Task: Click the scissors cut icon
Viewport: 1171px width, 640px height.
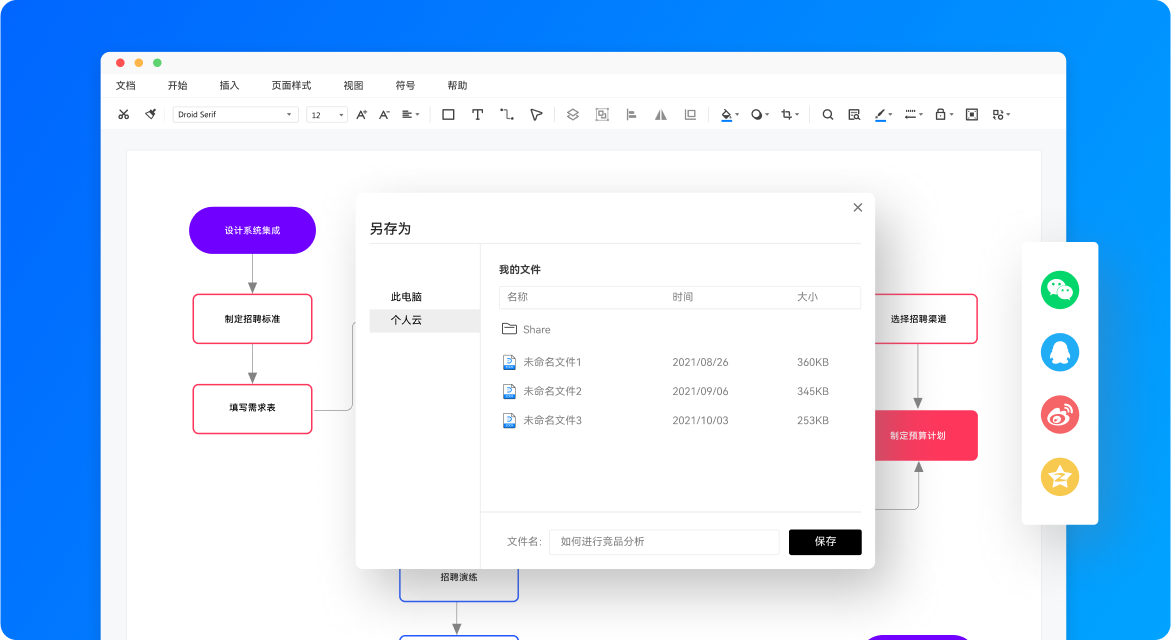Action: (123, 114)
